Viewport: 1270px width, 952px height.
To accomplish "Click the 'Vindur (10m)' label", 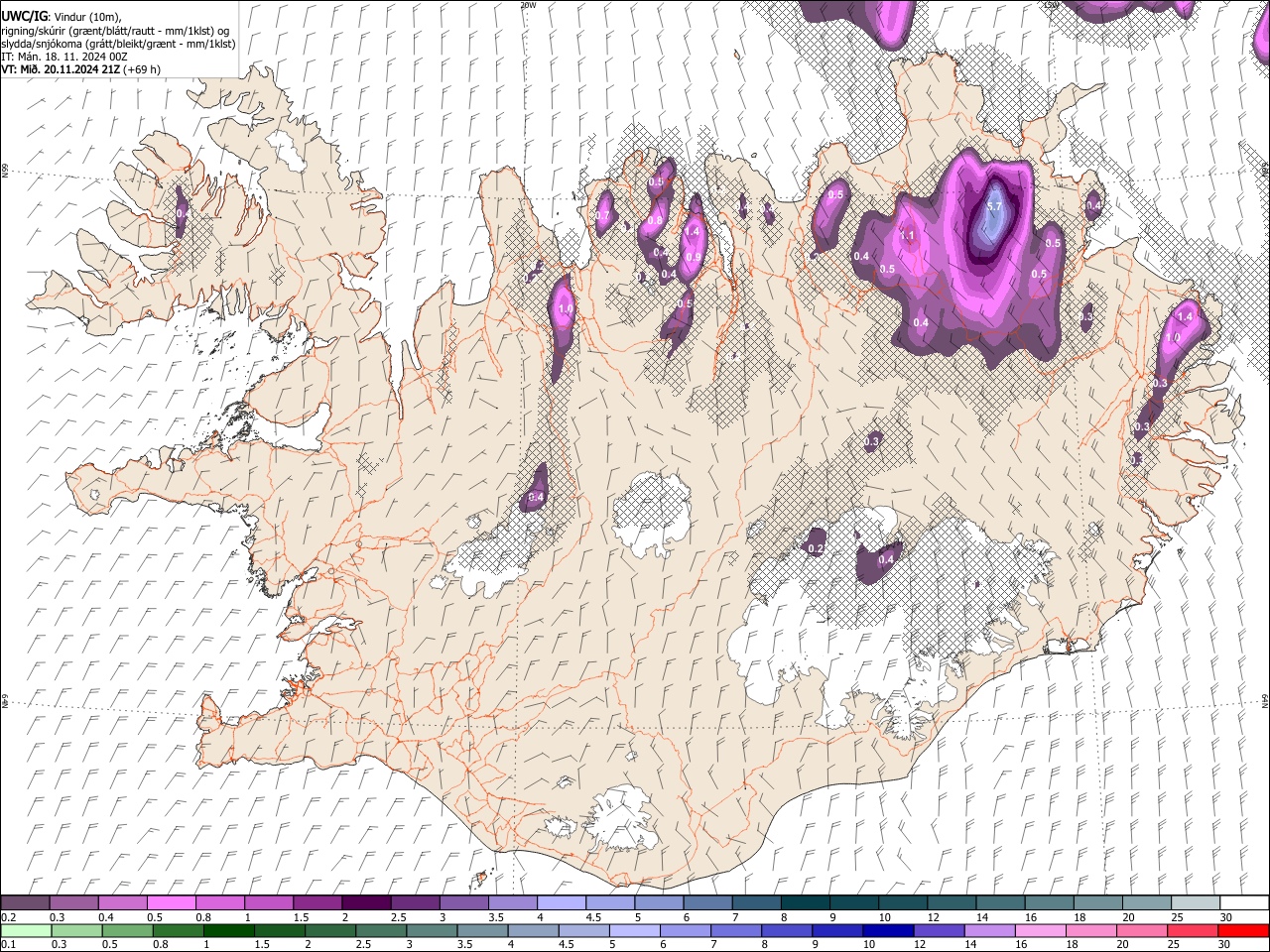I will click(x=87, y=16).
